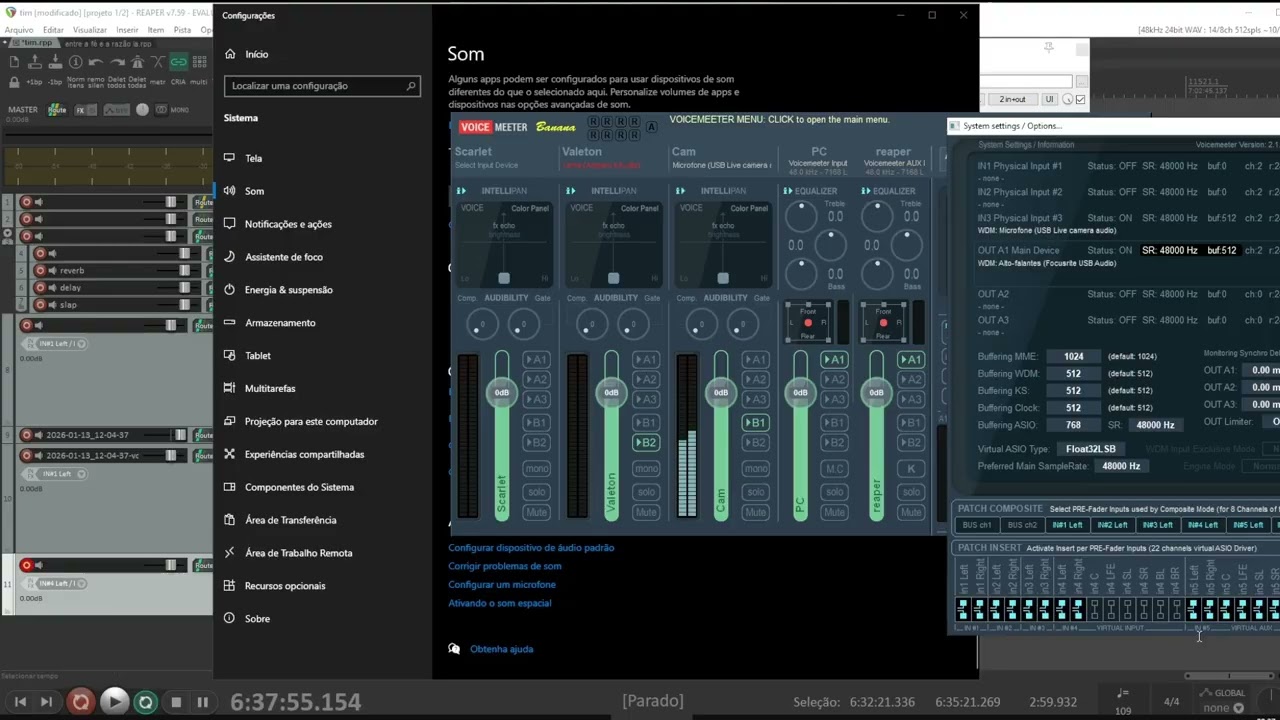Screen dimensions: 1280x720
Task: Click the master track FX button
Action: pyautogui.click(x=80, y=110)
